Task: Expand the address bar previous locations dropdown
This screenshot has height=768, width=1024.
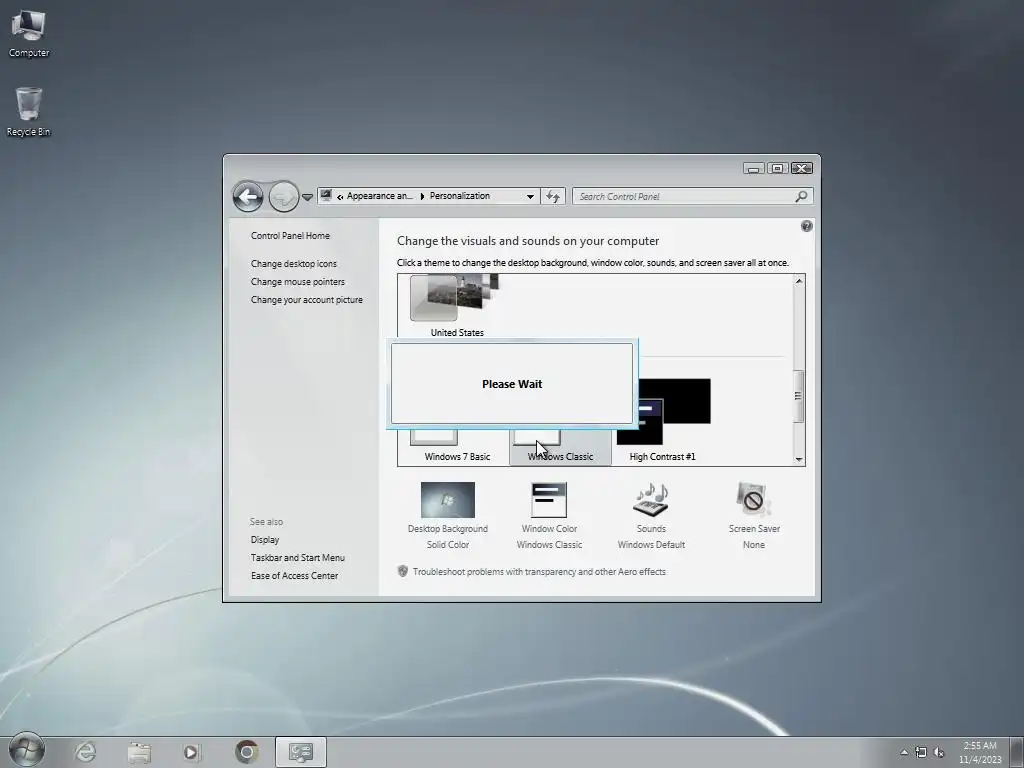Action: (x=530, y=196)
